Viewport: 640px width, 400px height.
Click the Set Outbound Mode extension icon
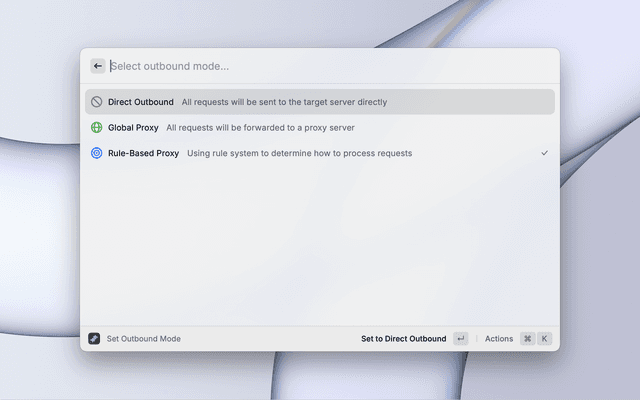click(x=94, y=338)
